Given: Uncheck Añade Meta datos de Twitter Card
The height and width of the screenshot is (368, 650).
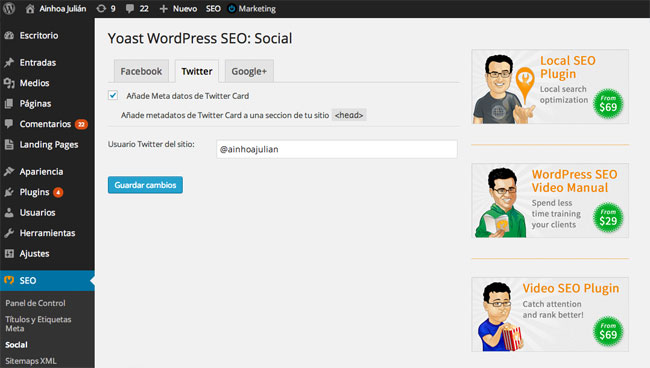Looking at the screenshot, I should [x=113, y=95].
